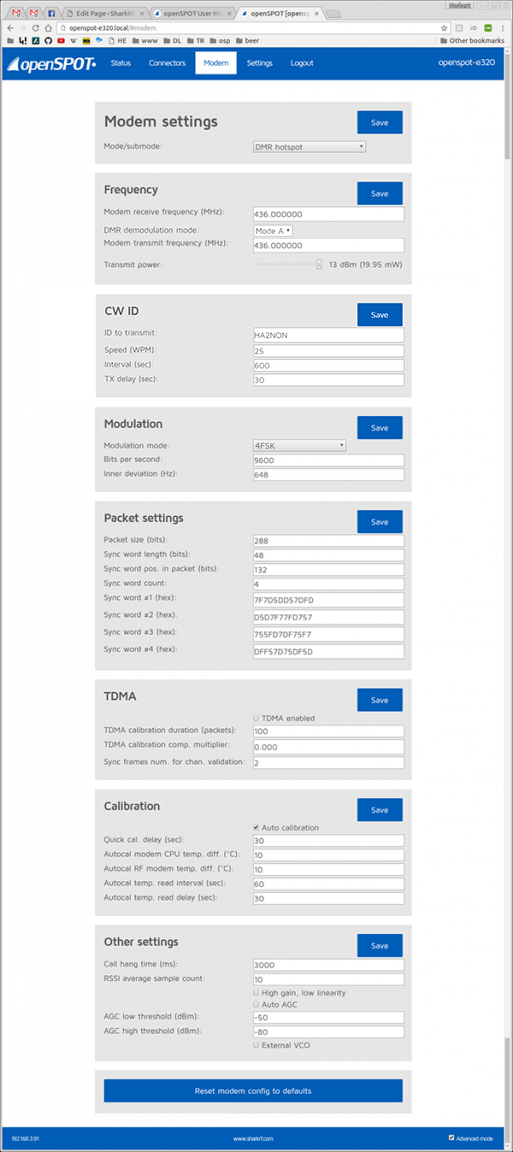Click the browser home icon
Screen dimensions: 513x1152
tap(49, 27)
